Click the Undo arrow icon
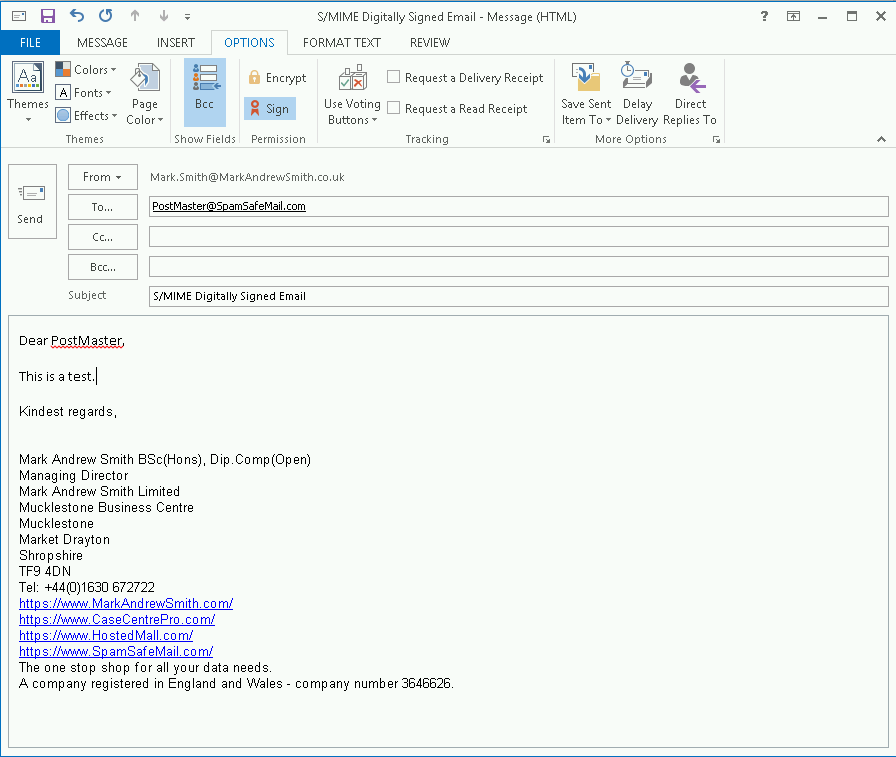 (77, 16)
